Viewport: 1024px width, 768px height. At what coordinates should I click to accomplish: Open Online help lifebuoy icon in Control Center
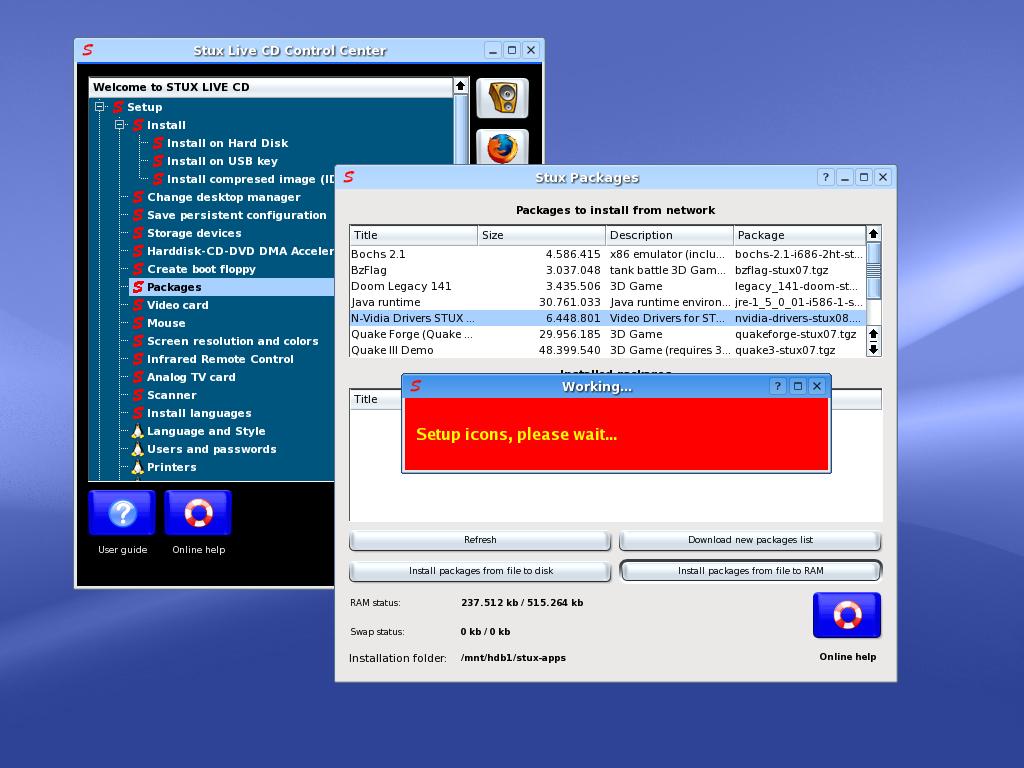[x=199, y=513]
